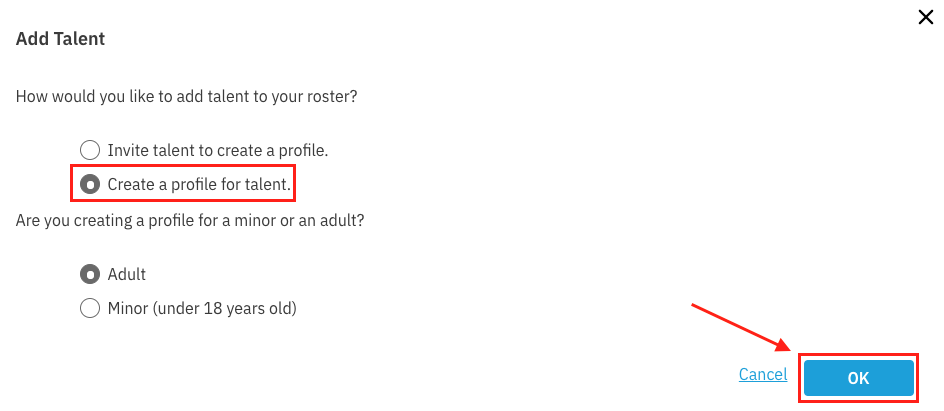Choose the Adult radio button

point(90,274)
